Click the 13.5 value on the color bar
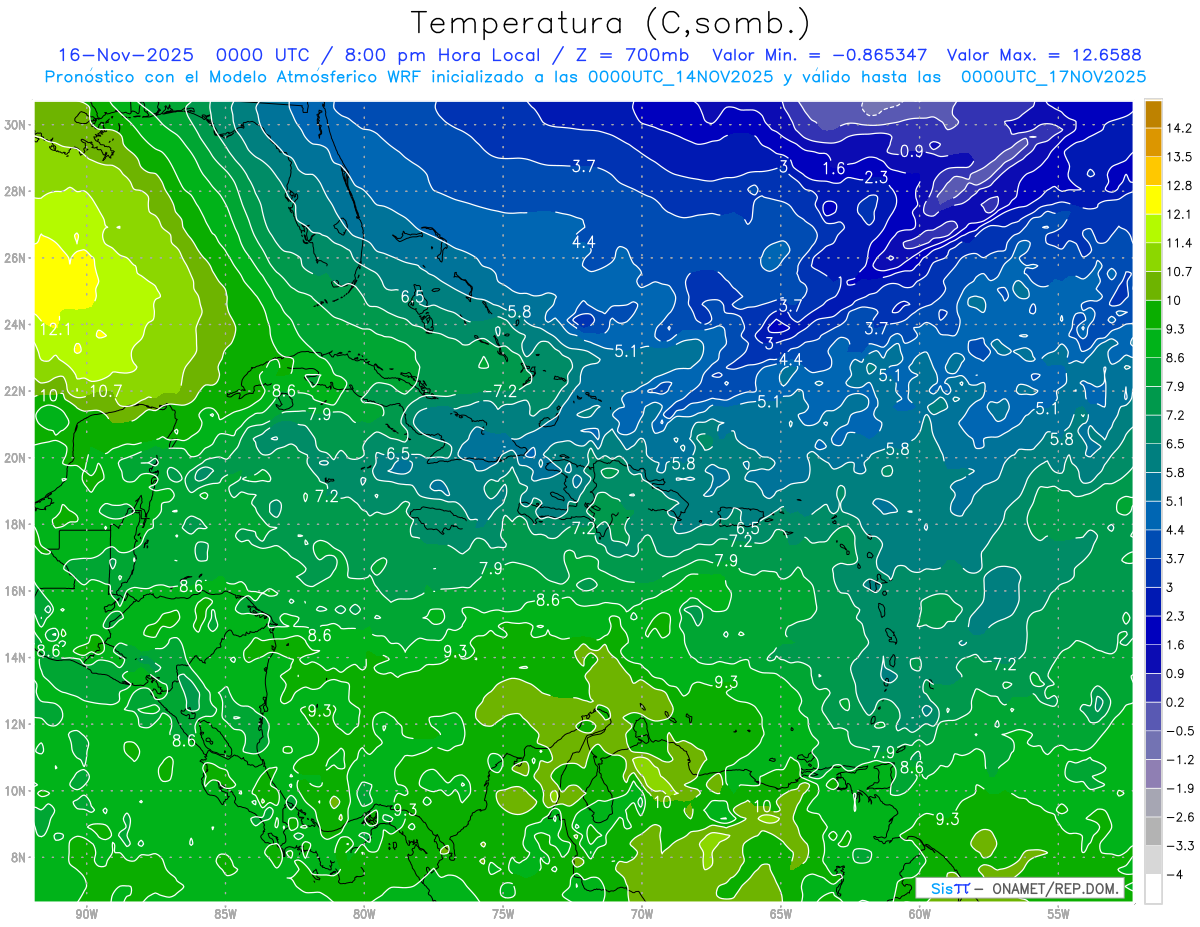This screenshot has height=927, width=1200. 1179,157
